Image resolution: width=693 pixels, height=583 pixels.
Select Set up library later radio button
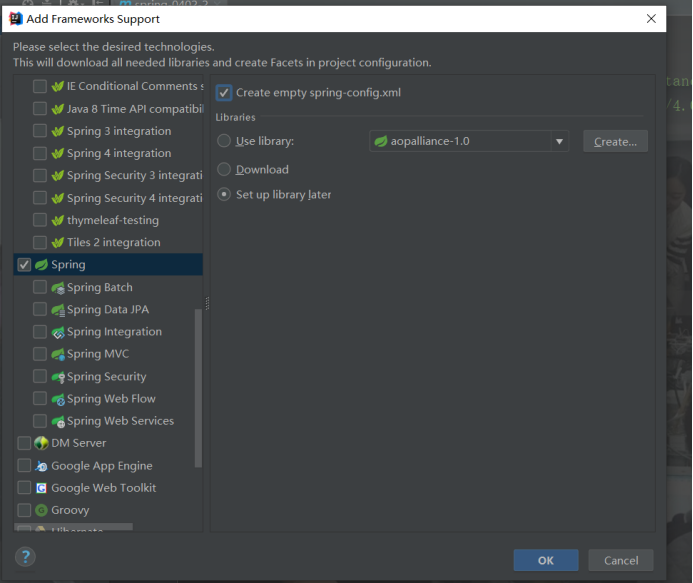(224, 194)
